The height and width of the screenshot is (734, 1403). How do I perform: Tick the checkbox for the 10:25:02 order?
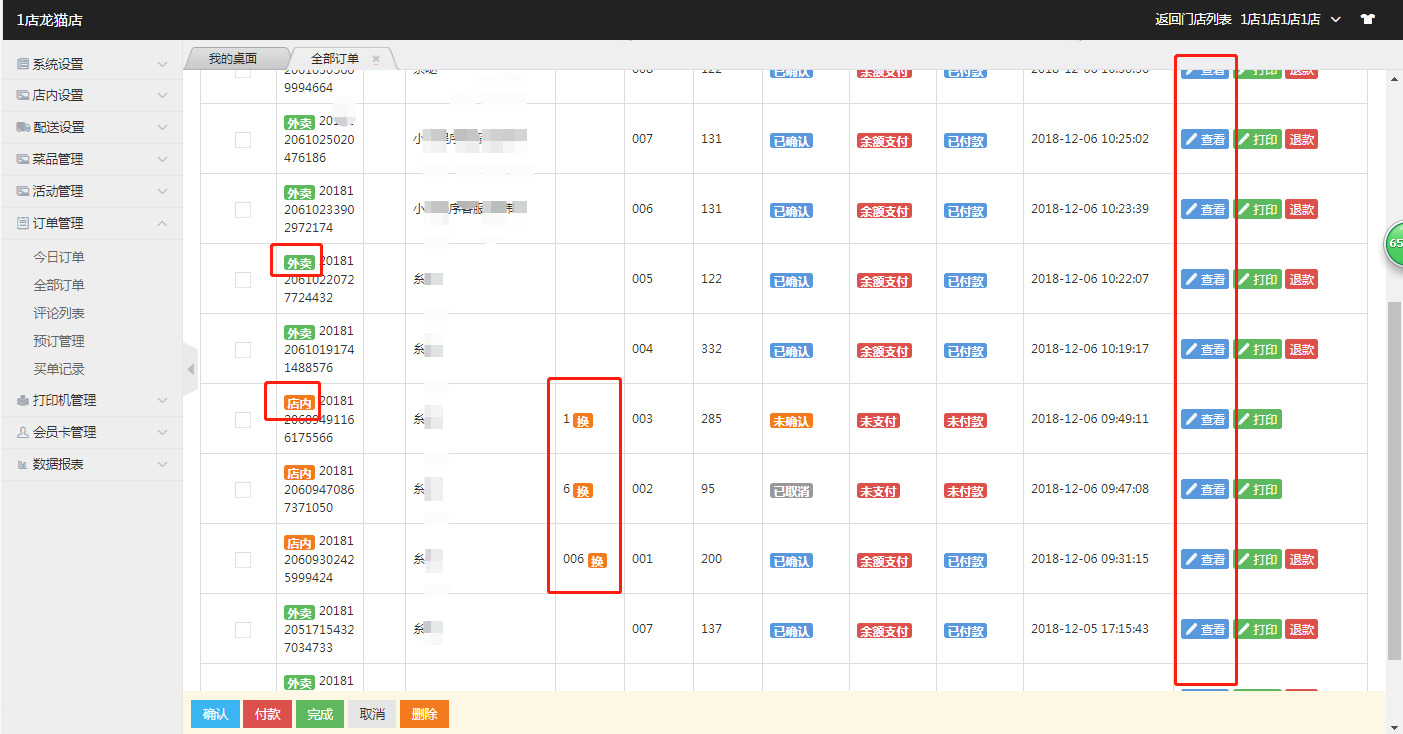click(x=243, y=140)
